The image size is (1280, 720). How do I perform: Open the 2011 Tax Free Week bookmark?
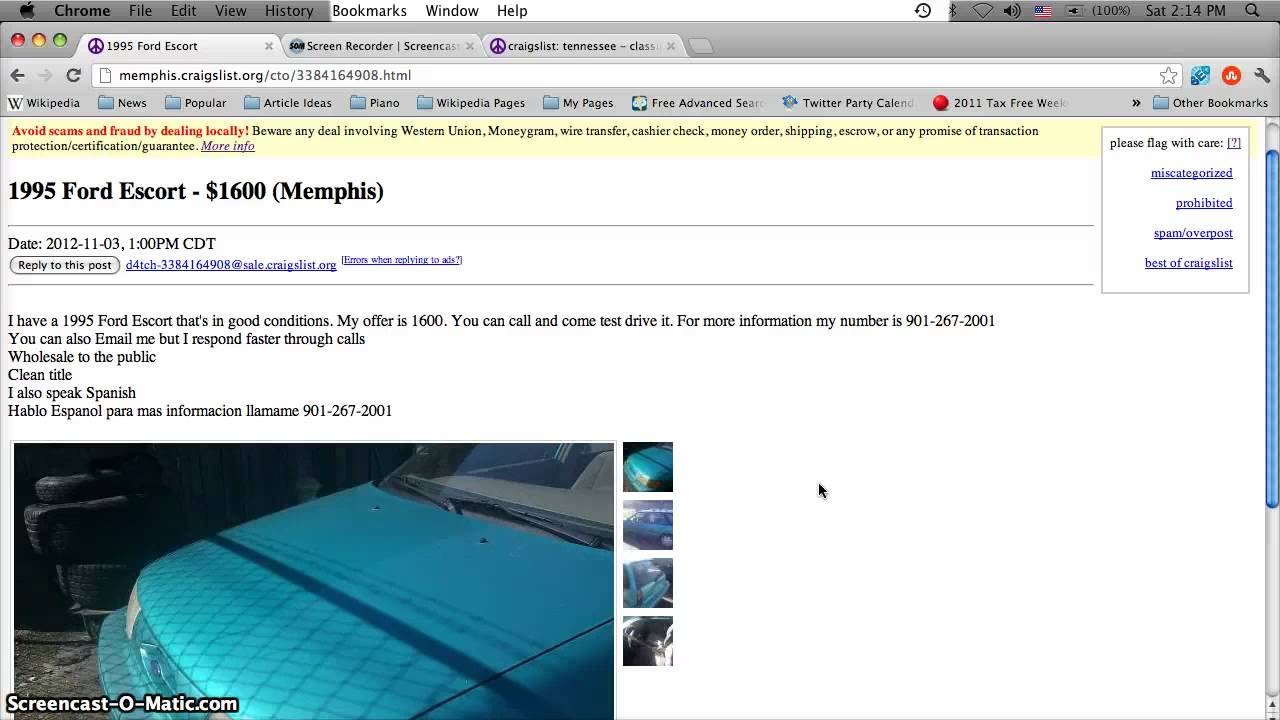pos(999,103)
